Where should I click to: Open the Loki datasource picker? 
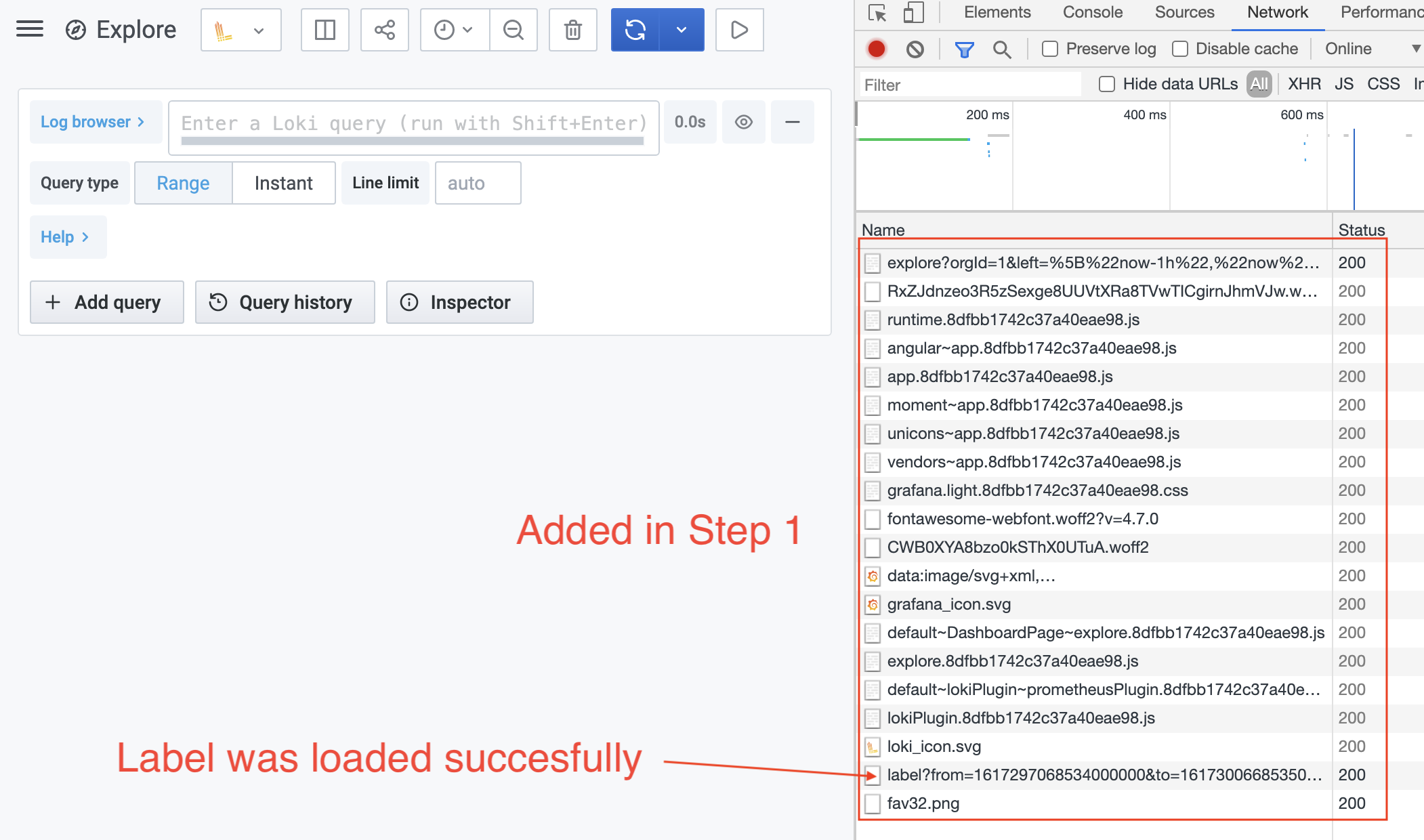(240, 30)
